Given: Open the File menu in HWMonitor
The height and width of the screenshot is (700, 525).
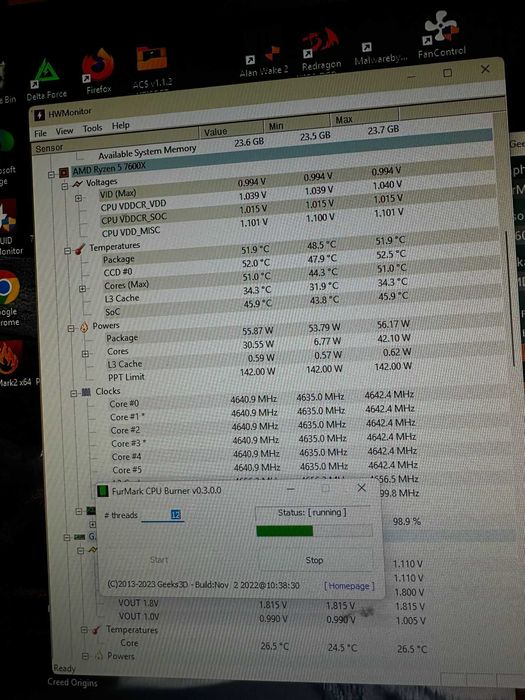Looking at the screenshot, I should 40,133.
